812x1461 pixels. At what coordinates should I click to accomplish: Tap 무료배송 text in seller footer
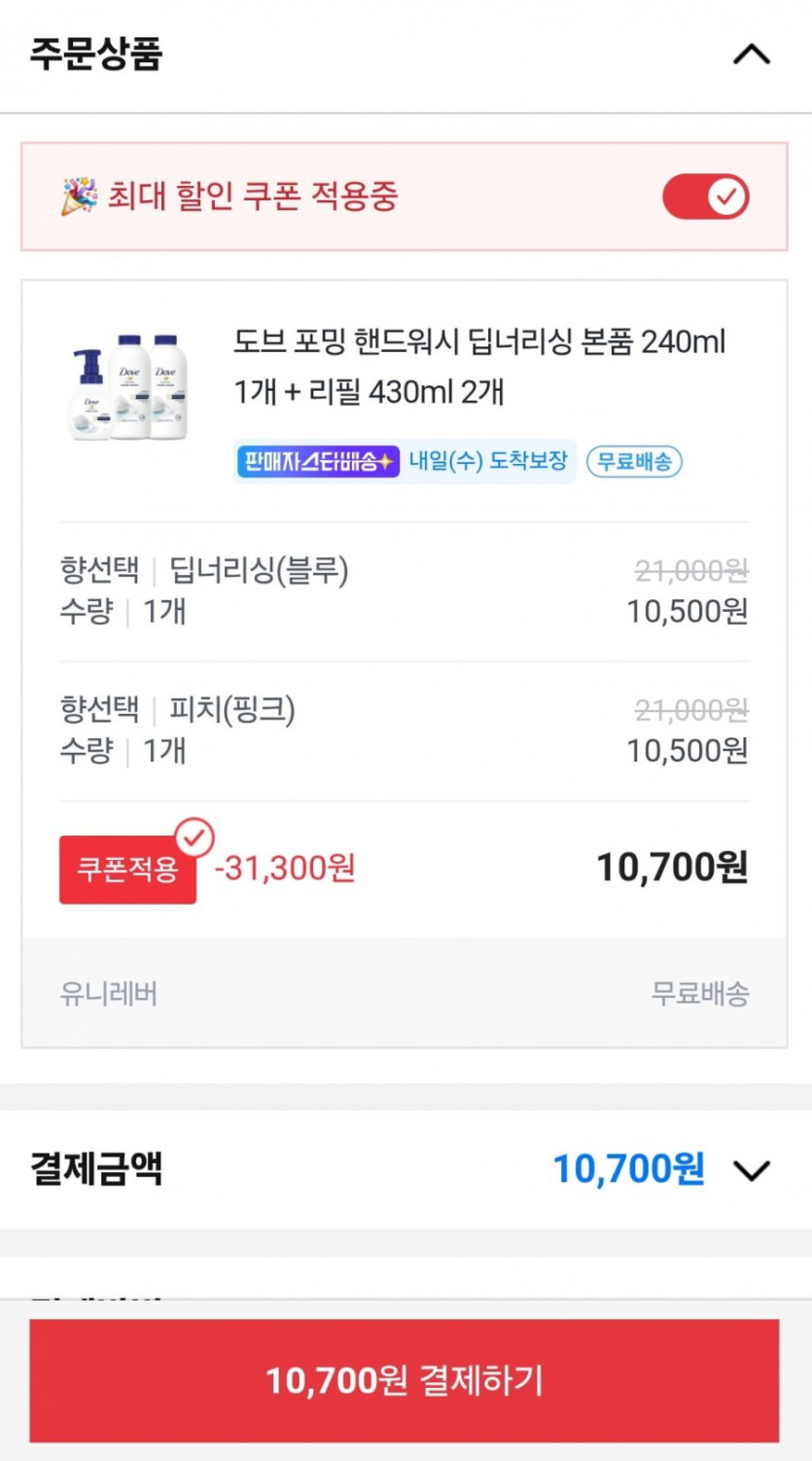[699, 993]
